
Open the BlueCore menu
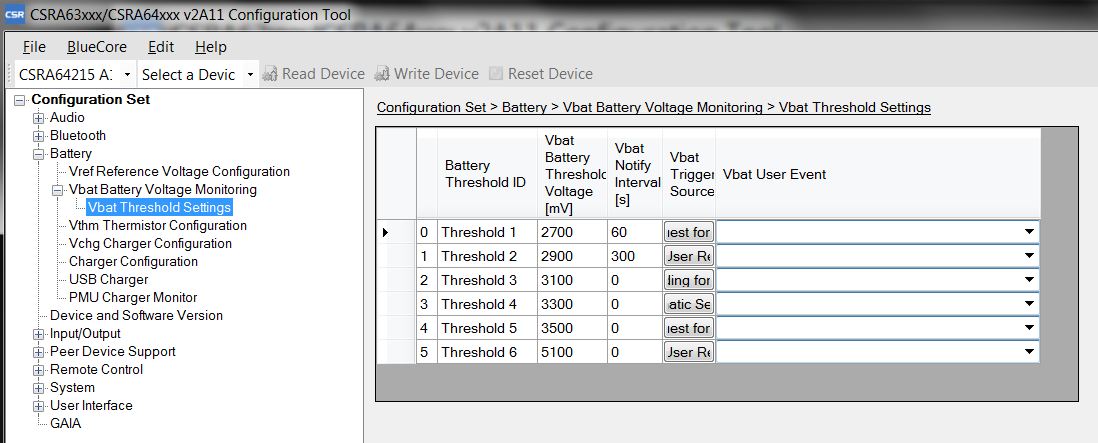[96, 47]
